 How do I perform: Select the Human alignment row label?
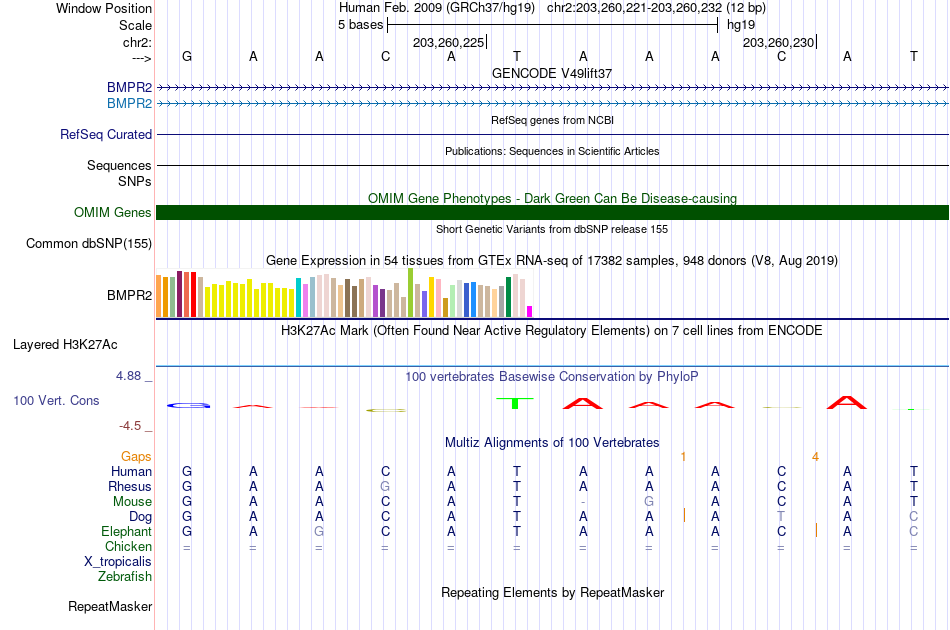coord(131,471)
